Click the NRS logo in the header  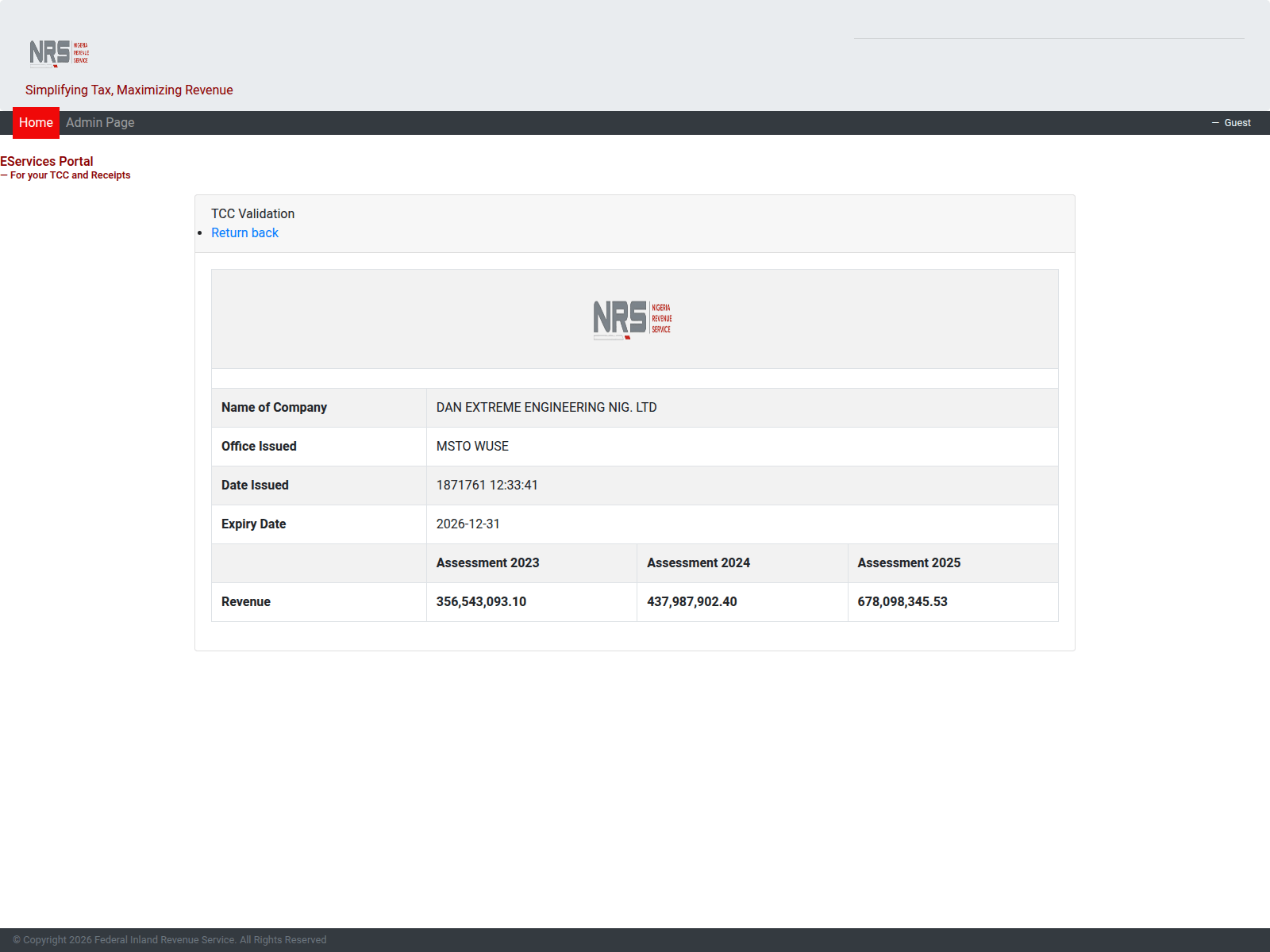click(x=60, y=53)
